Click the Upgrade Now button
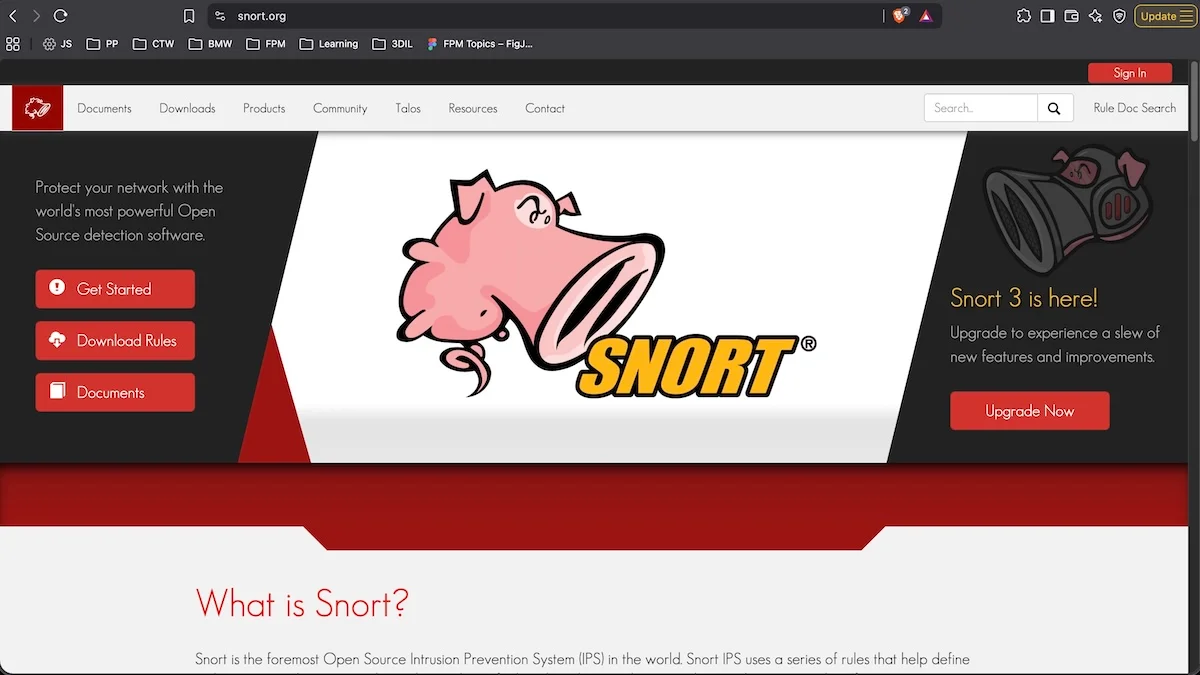Image resolution: width=1200 pixels, height=675 pixels. pos(1030,411)
